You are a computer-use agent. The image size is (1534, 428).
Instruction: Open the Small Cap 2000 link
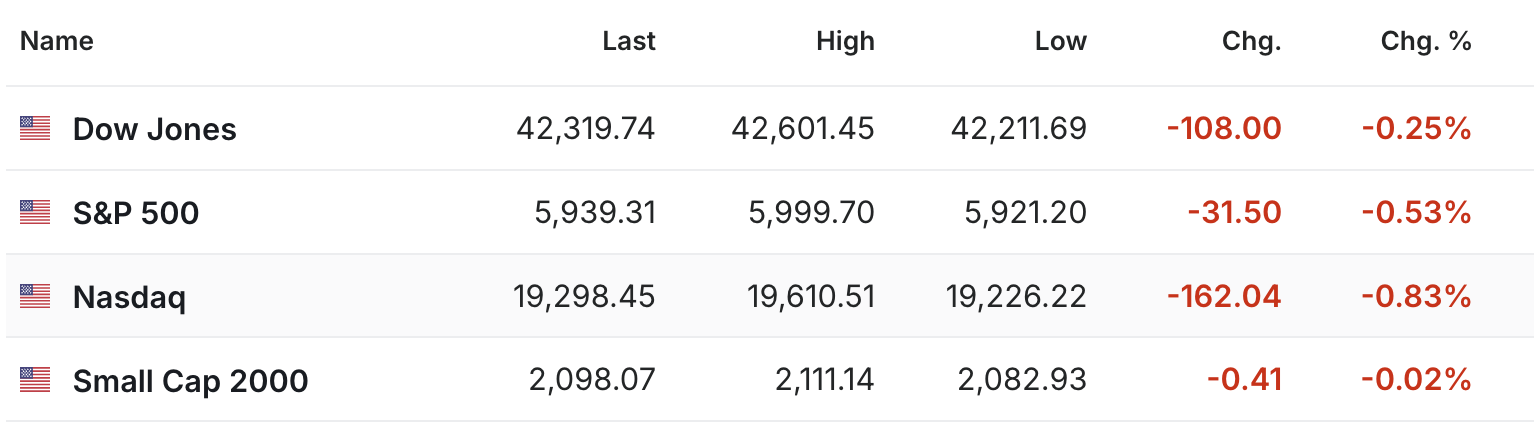coord(190,381)
